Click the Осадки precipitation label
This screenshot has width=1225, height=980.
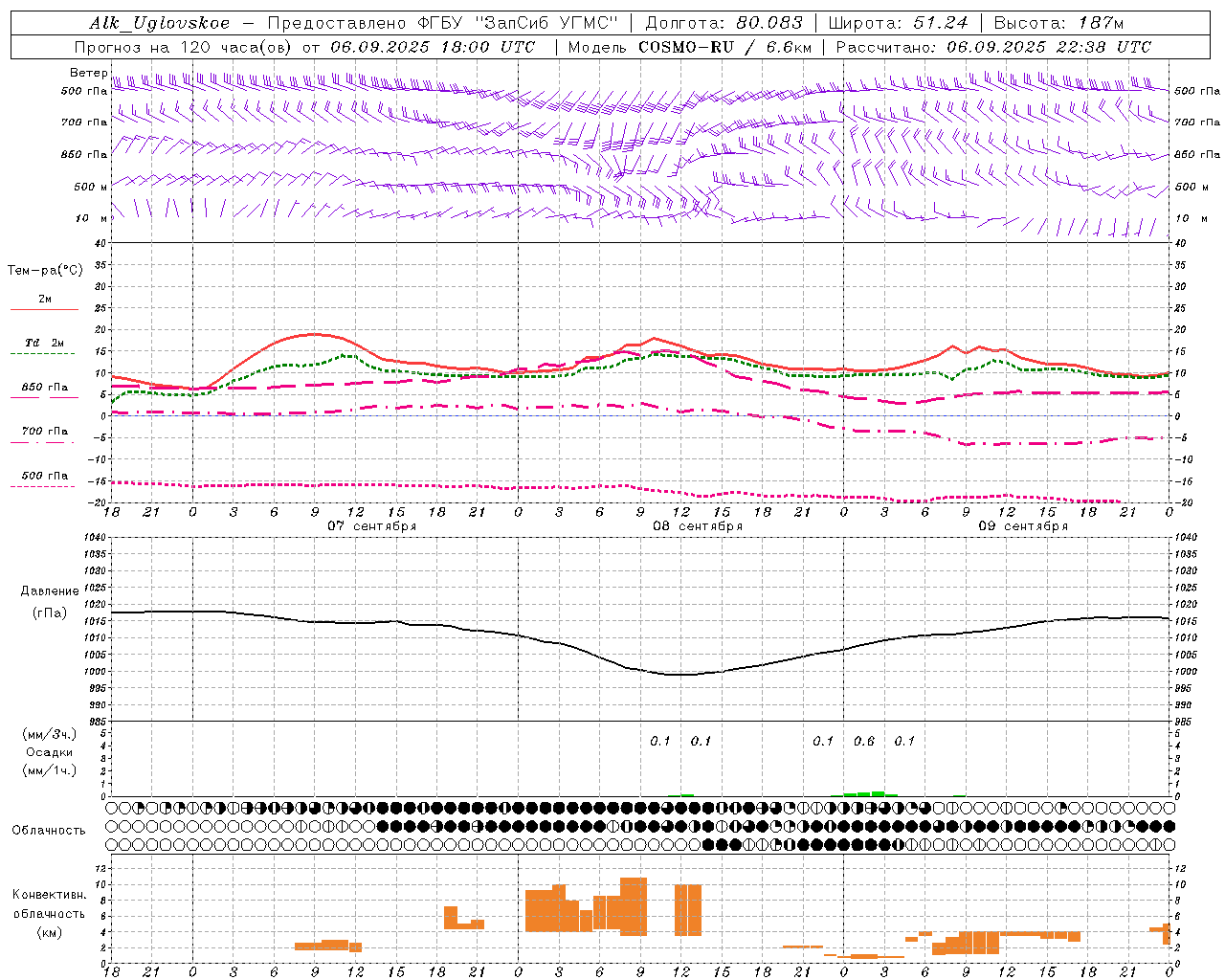[50, 752]
